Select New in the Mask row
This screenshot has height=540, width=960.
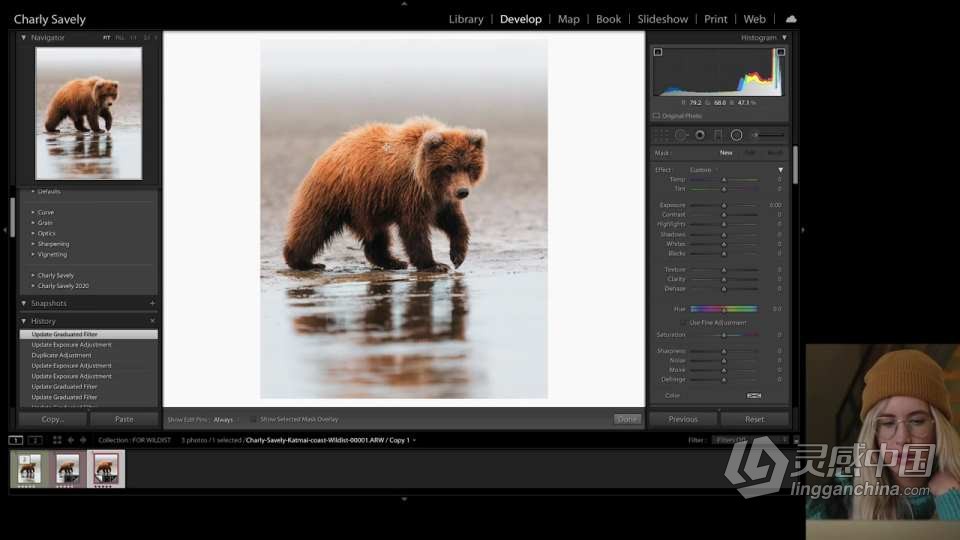click(x=726, y=152)
